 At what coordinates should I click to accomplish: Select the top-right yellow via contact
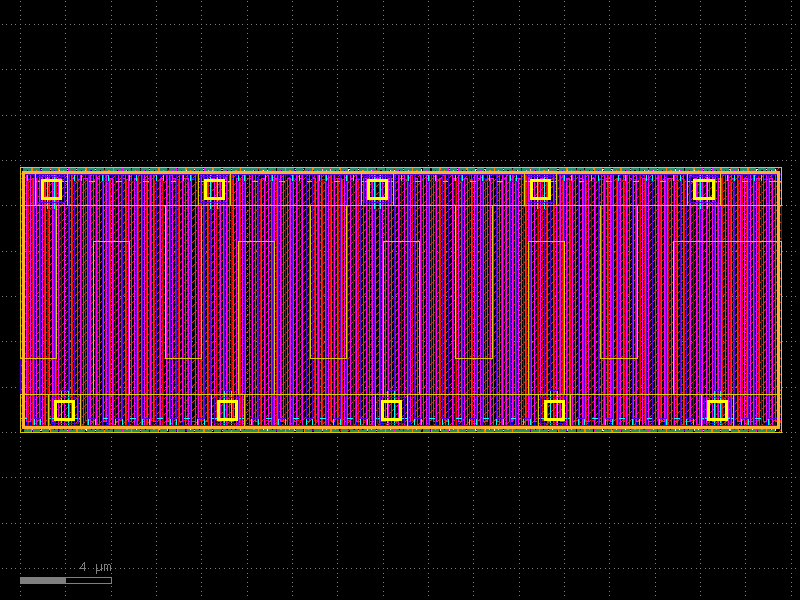pos(703,188)
